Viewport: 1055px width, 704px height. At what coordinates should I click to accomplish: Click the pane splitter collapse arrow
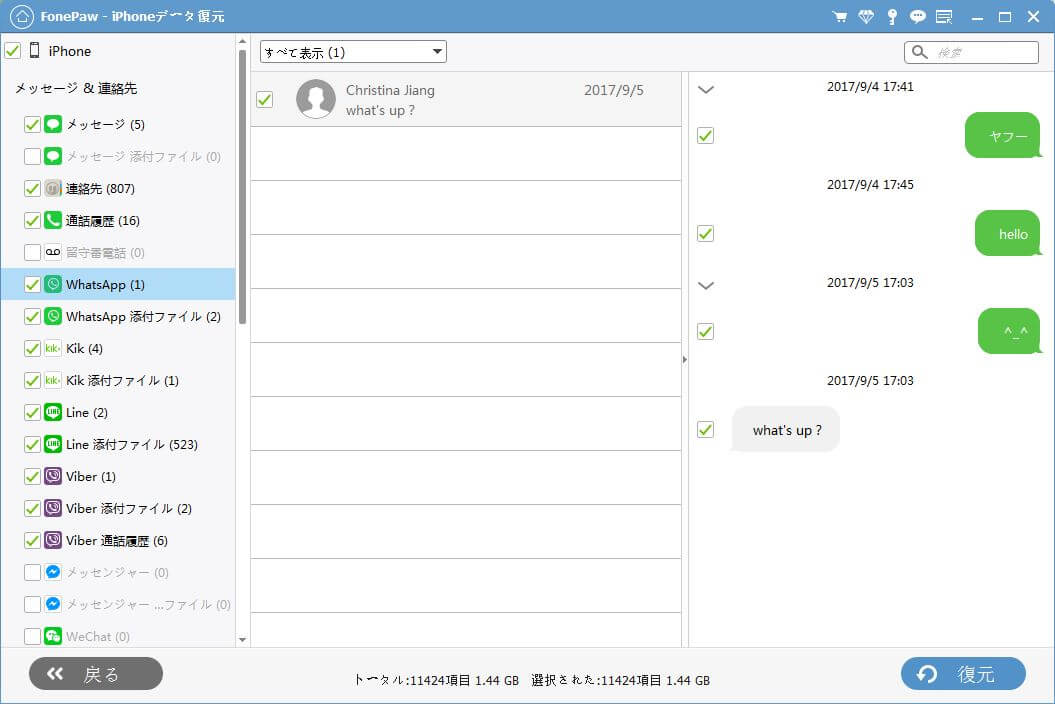tap(685, 359)
